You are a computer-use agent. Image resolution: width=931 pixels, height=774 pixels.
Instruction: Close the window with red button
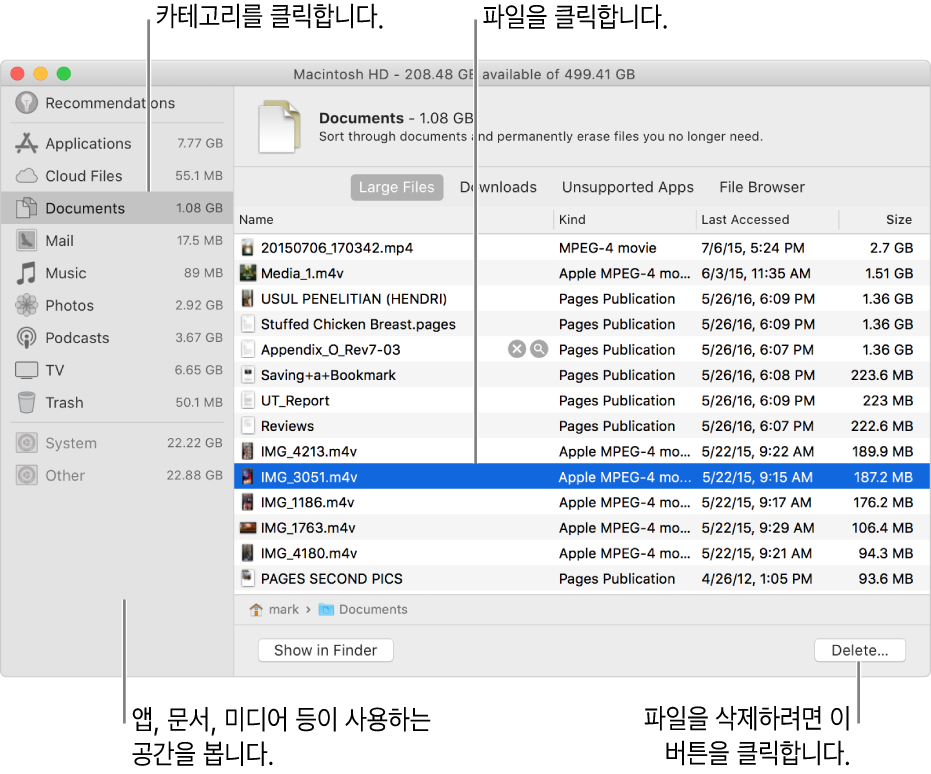(17, 74)
